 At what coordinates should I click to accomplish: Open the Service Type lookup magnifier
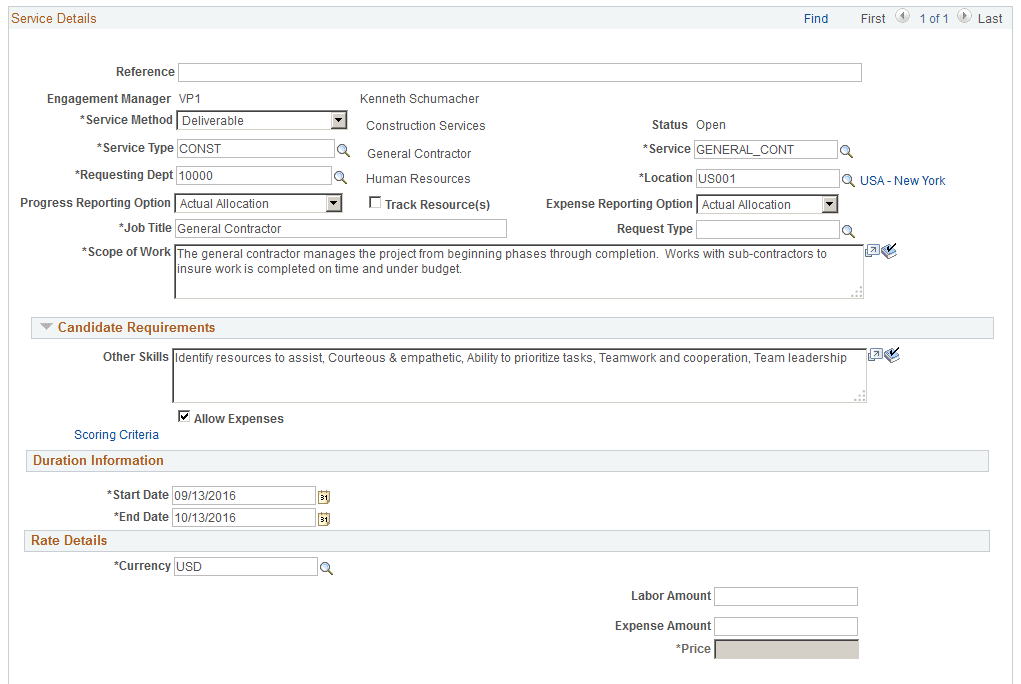pos(344,148)
